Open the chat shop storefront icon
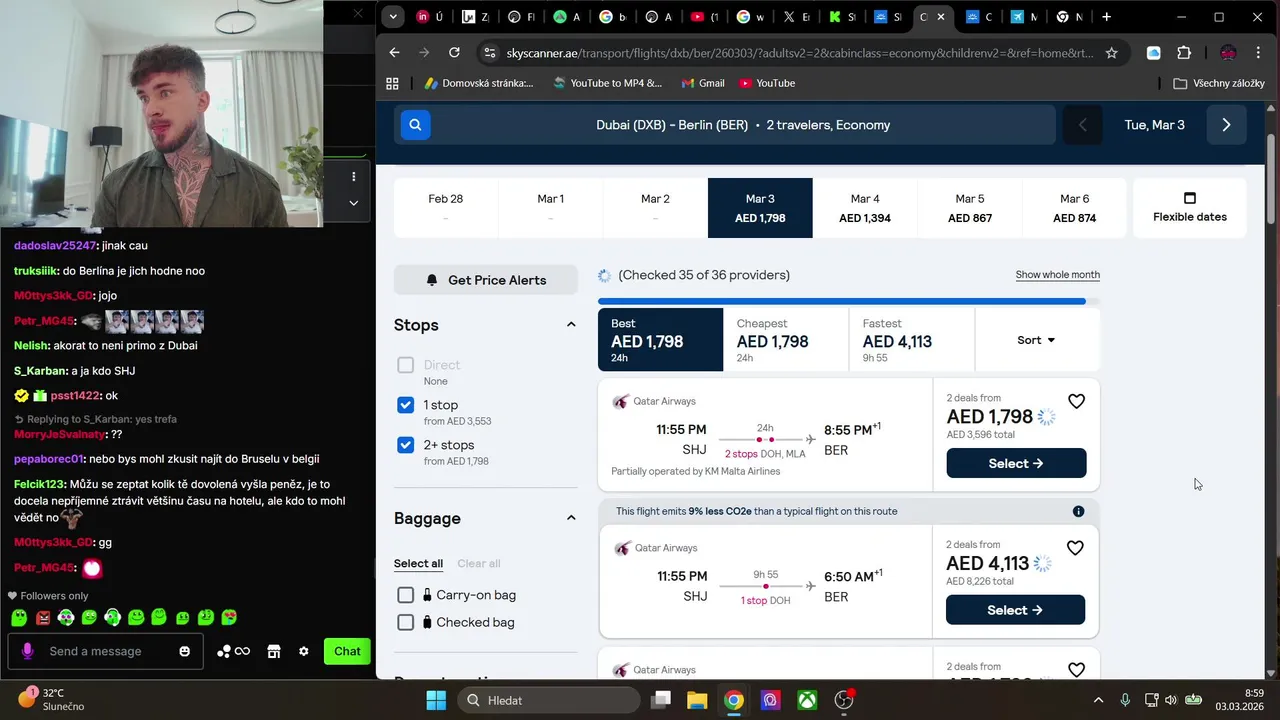Viewport: 1280px width, 720px height. point(273,651)
